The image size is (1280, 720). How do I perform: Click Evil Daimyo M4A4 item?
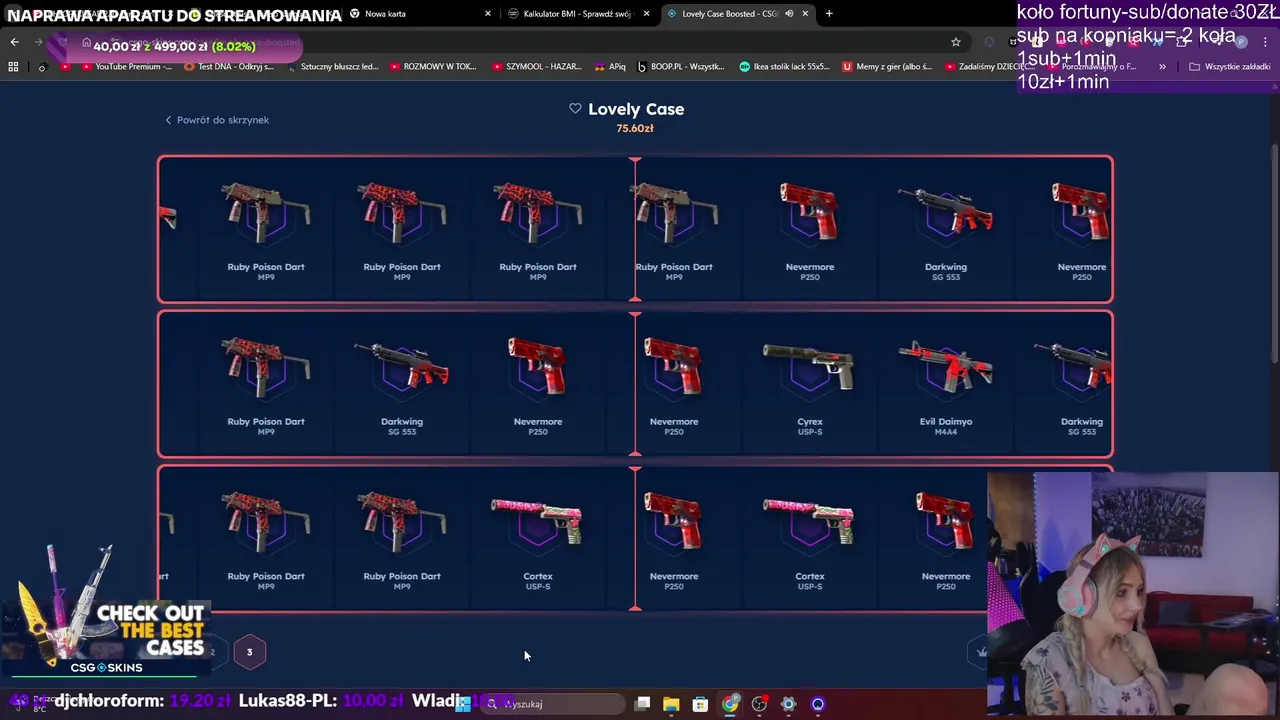click(945, 384)
